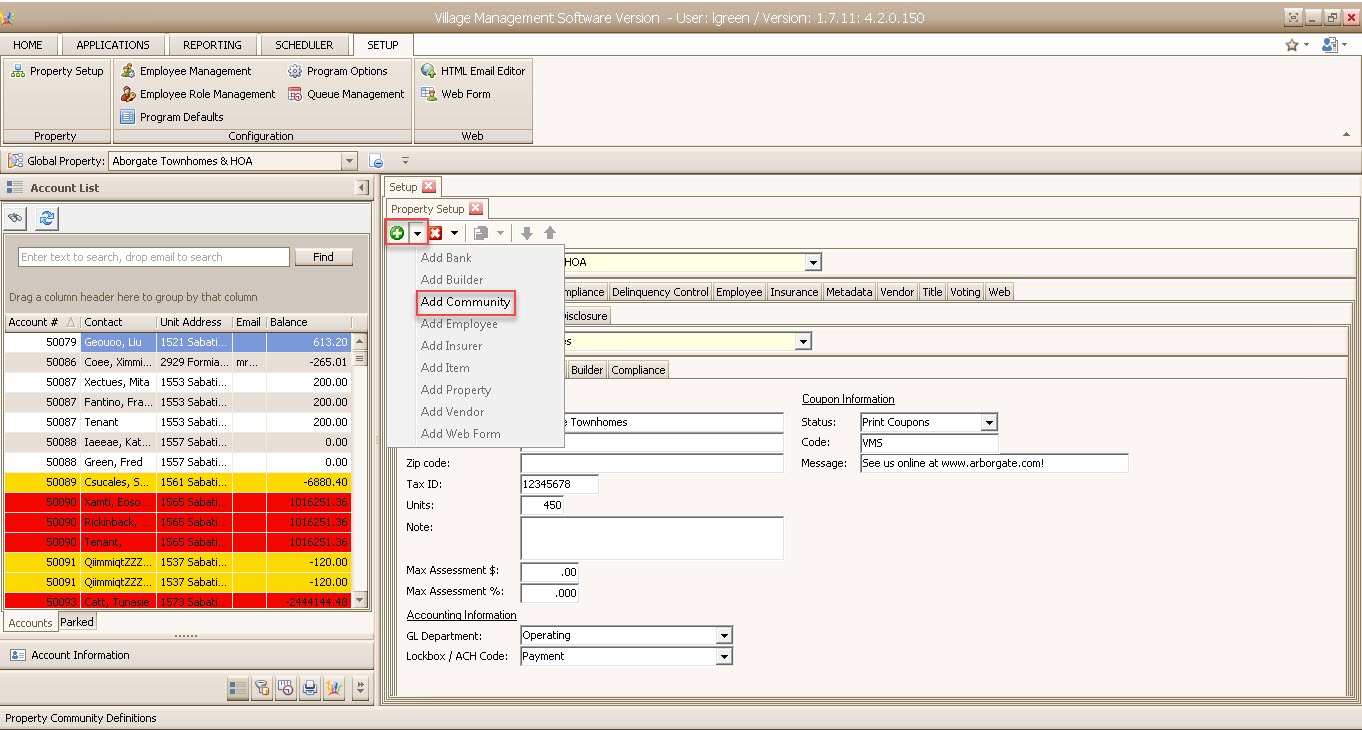1362x730 pixels.
Task: Click the binoculars search icon
Action: coord(16,218)
